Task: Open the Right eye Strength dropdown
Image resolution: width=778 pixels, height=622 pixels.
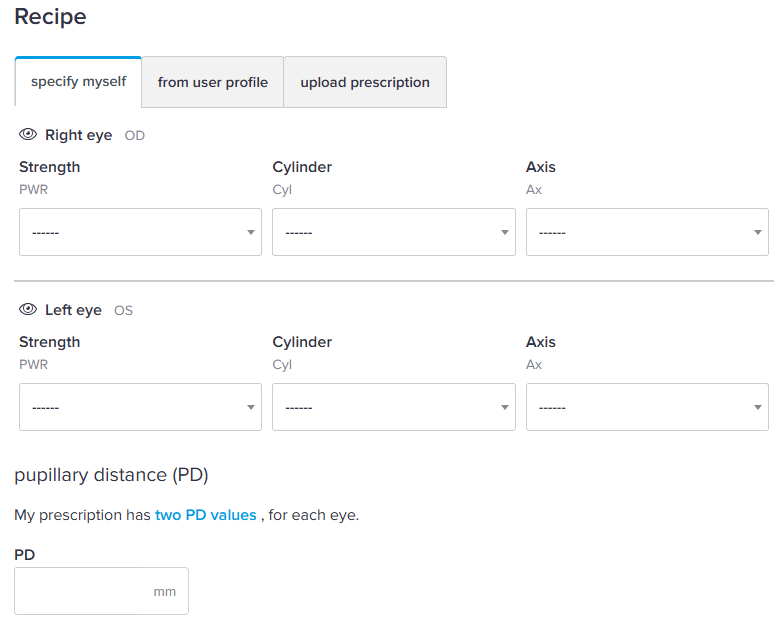Action: tap(140, 232)
